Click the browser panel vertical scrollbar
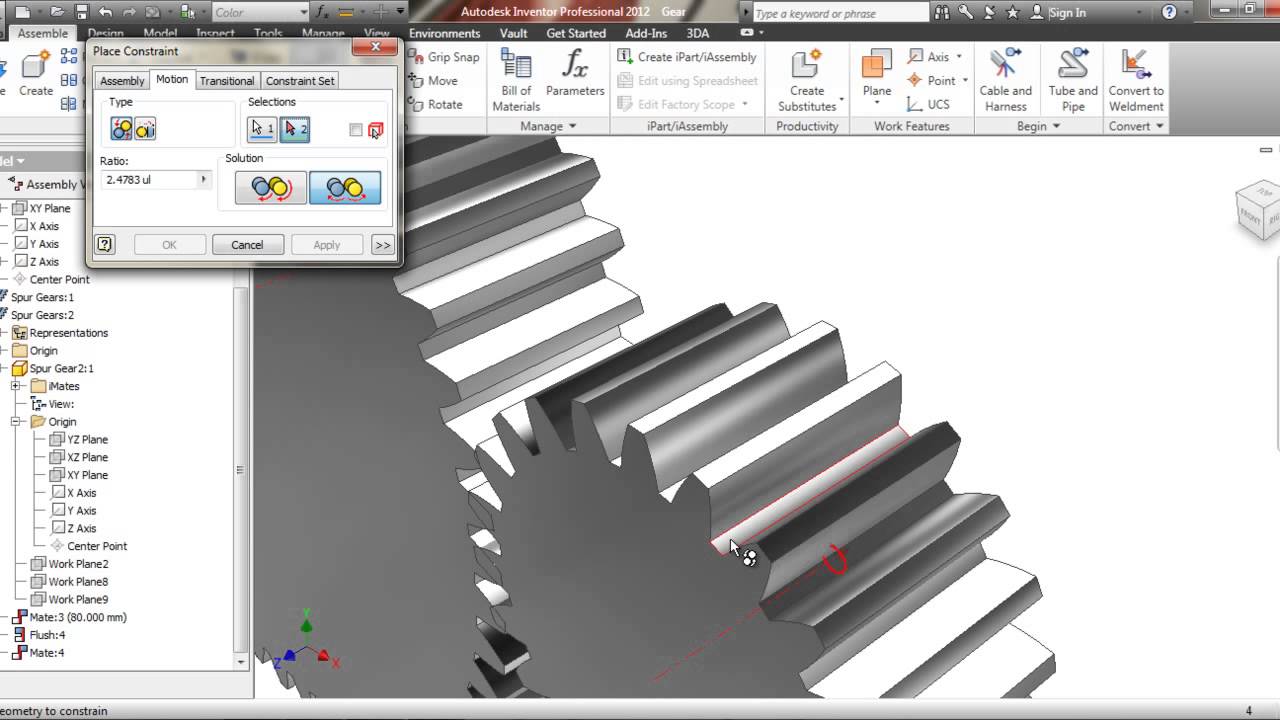The width and height of the screenshot is (1280, 720). coord(240,470)
